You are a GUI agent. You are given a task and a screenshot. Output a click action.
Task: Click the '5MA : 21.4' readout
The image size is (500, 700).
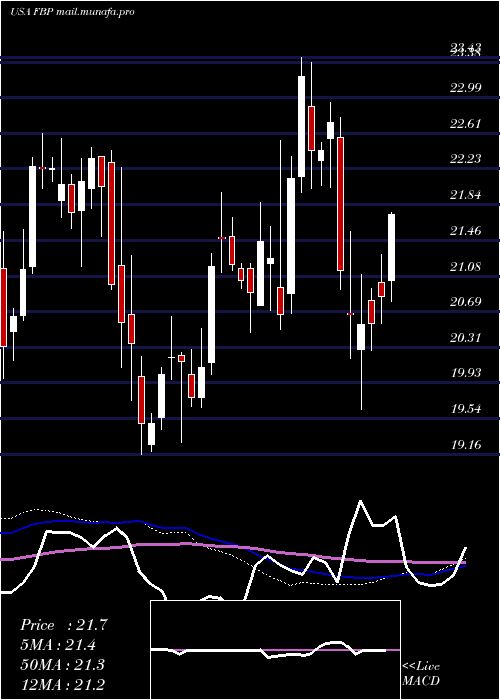click(58, 645)
